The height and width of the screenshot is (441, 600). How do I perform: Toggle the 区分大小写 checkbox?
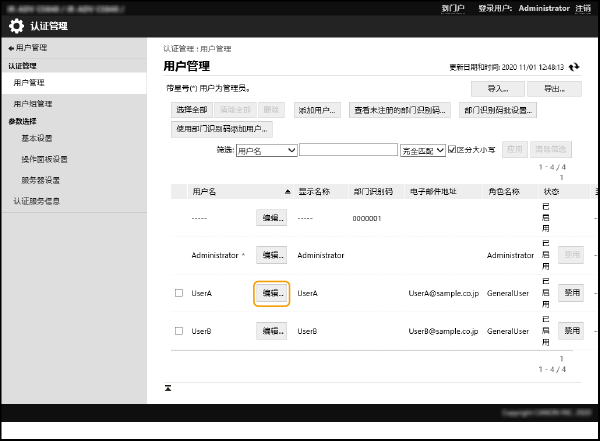(452, 149)
